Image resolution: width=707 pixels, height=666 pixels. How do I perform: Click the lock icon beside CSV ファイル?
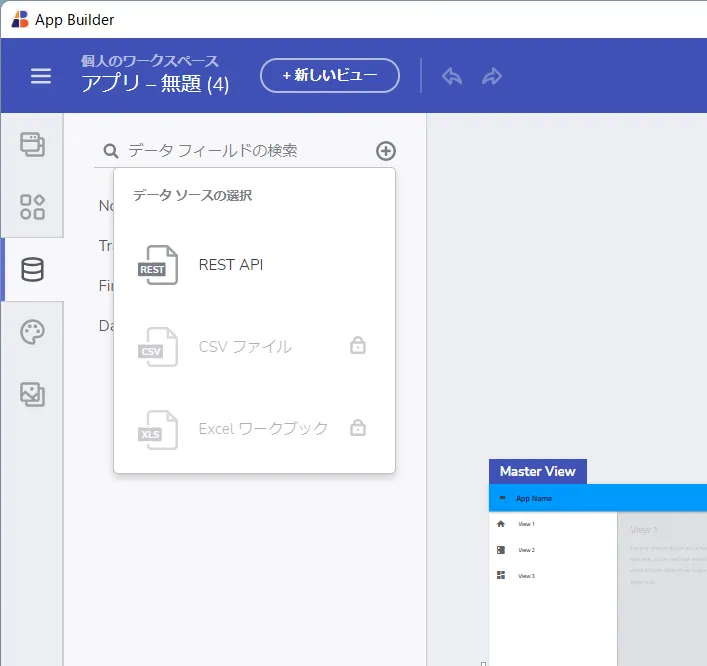[357, 346]
